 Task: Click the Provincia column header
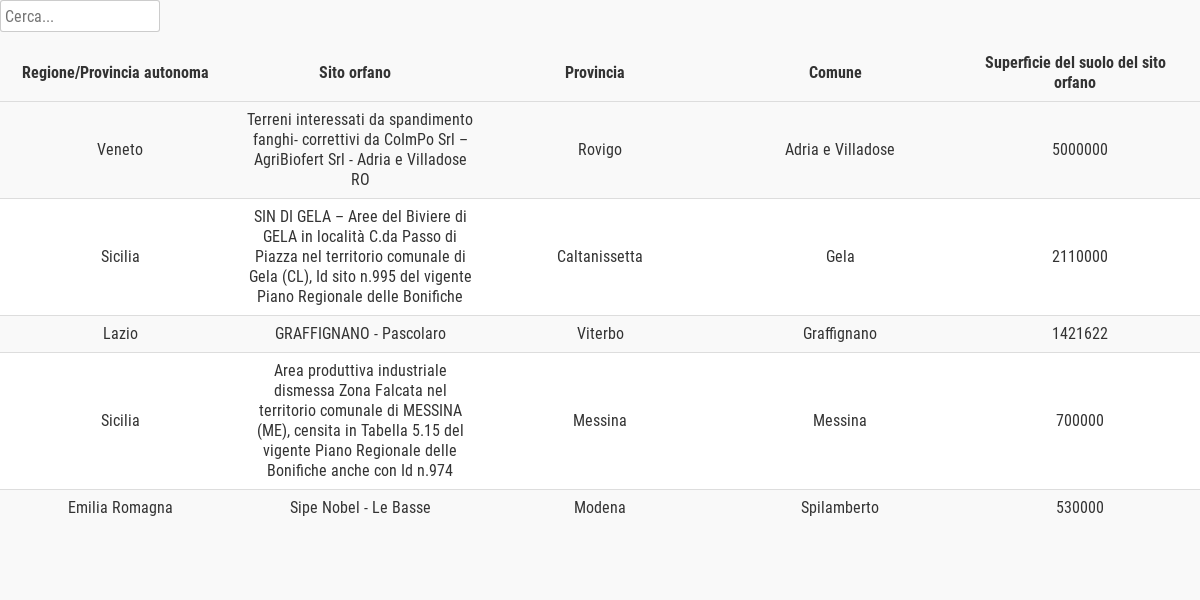595,72
